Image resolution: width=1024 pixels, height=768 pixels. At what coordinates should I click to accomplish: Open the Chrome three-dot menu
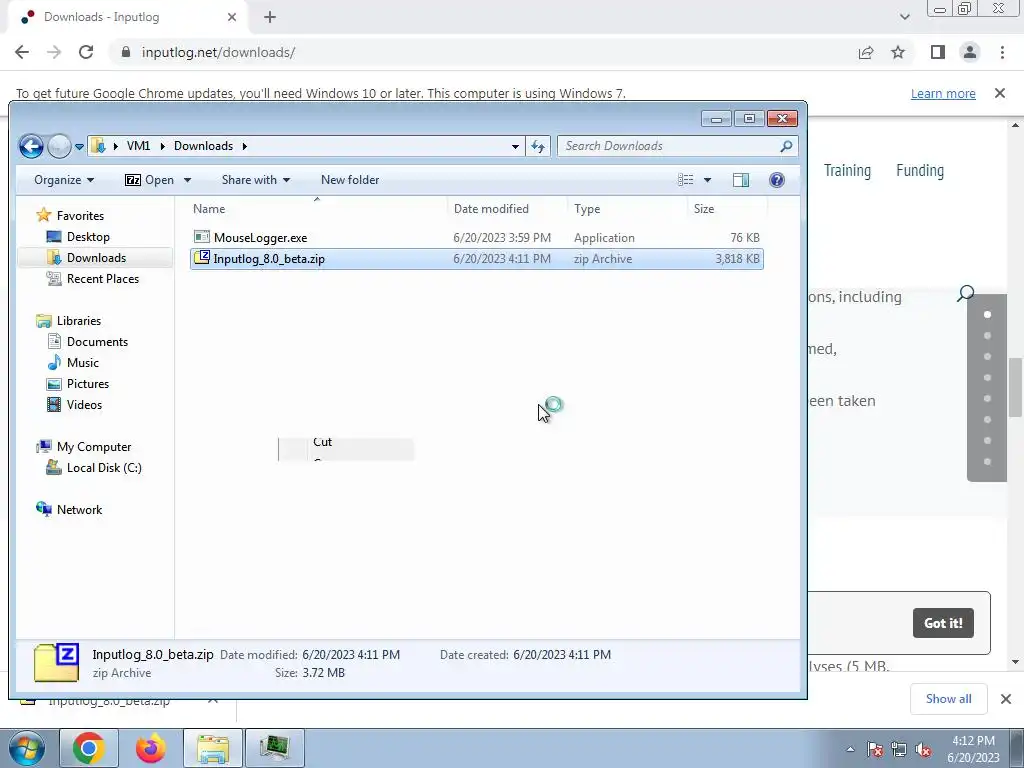click(x=1002, y=52)
